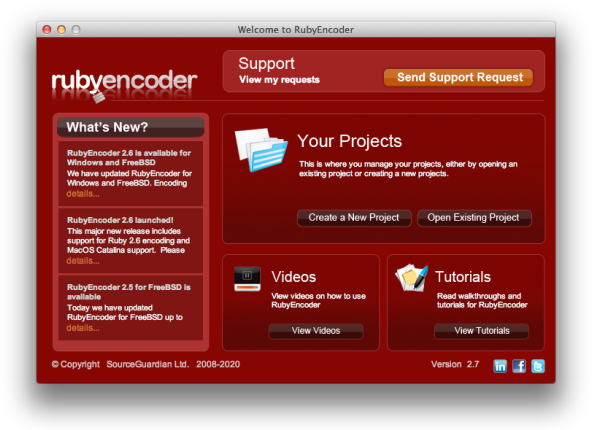The image size is (601, 430).
Task: Open the Twitter social icon
Action: pos(538,366)
